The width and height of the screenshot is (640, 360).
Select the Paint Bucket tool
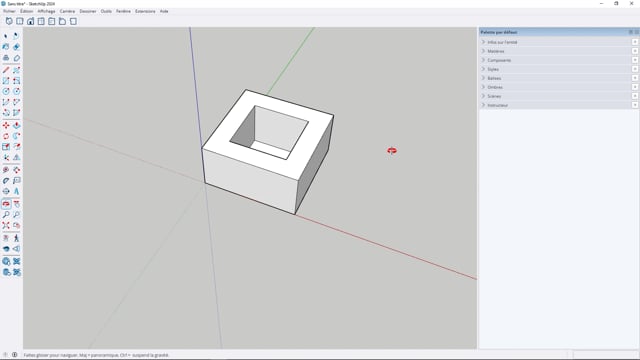tap(6, 47)
